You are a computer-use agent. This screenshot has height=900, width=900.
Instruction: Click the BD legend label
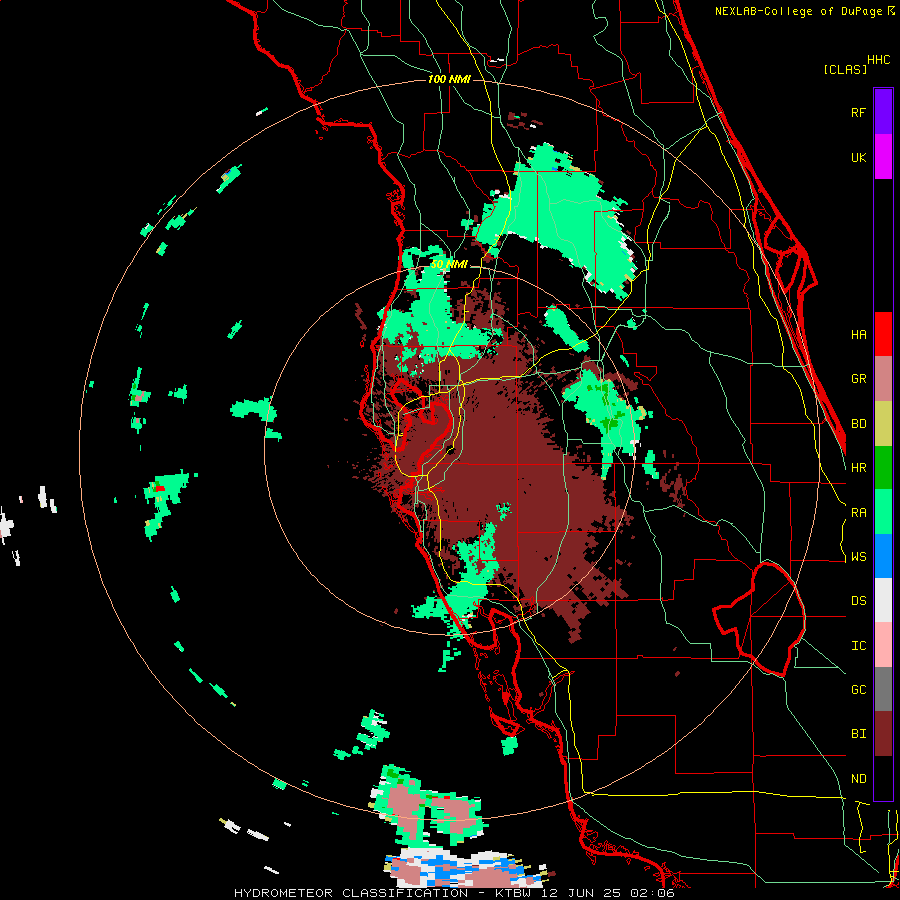(858, 424)
